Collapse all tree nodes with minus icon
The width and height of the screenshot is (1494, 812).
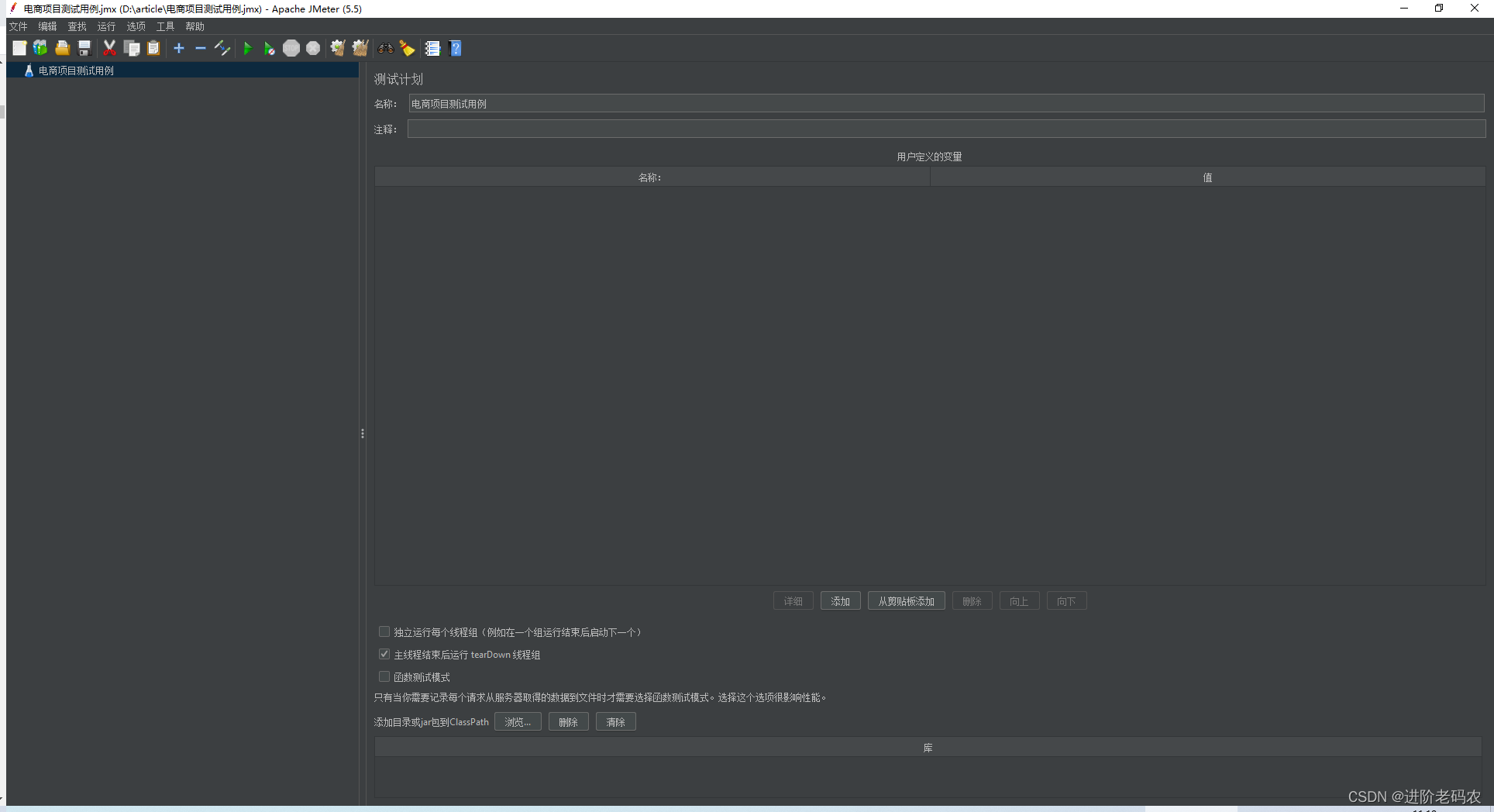tap(201, 48)
